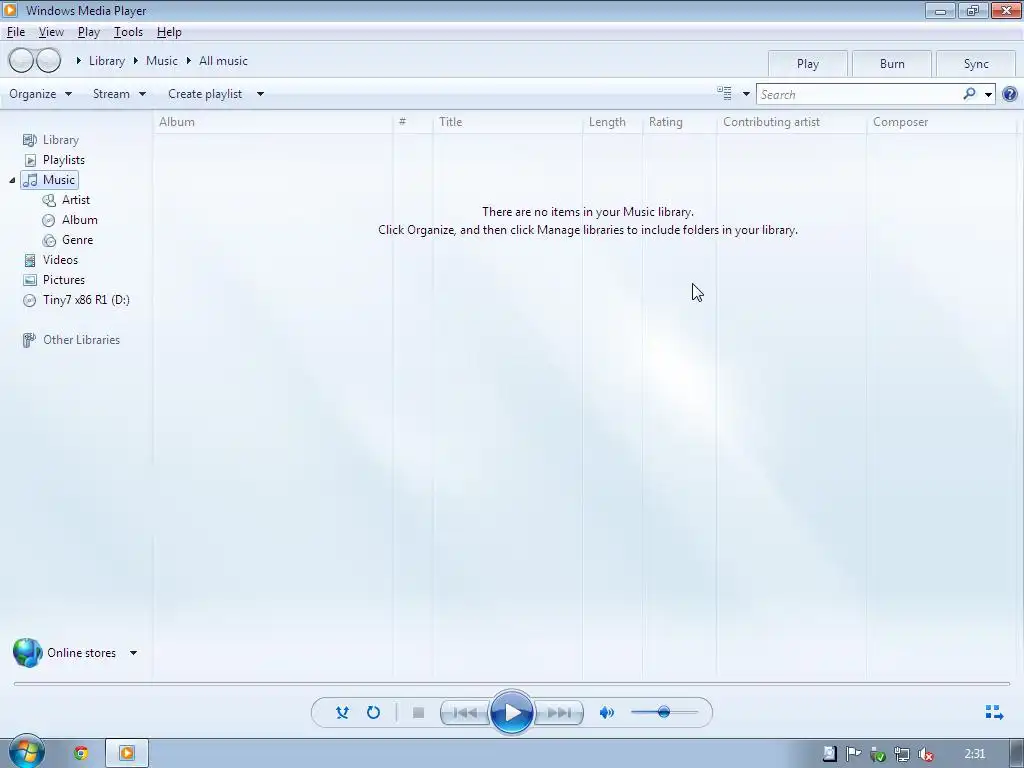Open the View options dropdown arrow
Screen dimensions: 1024x768
tap(746, 94)
